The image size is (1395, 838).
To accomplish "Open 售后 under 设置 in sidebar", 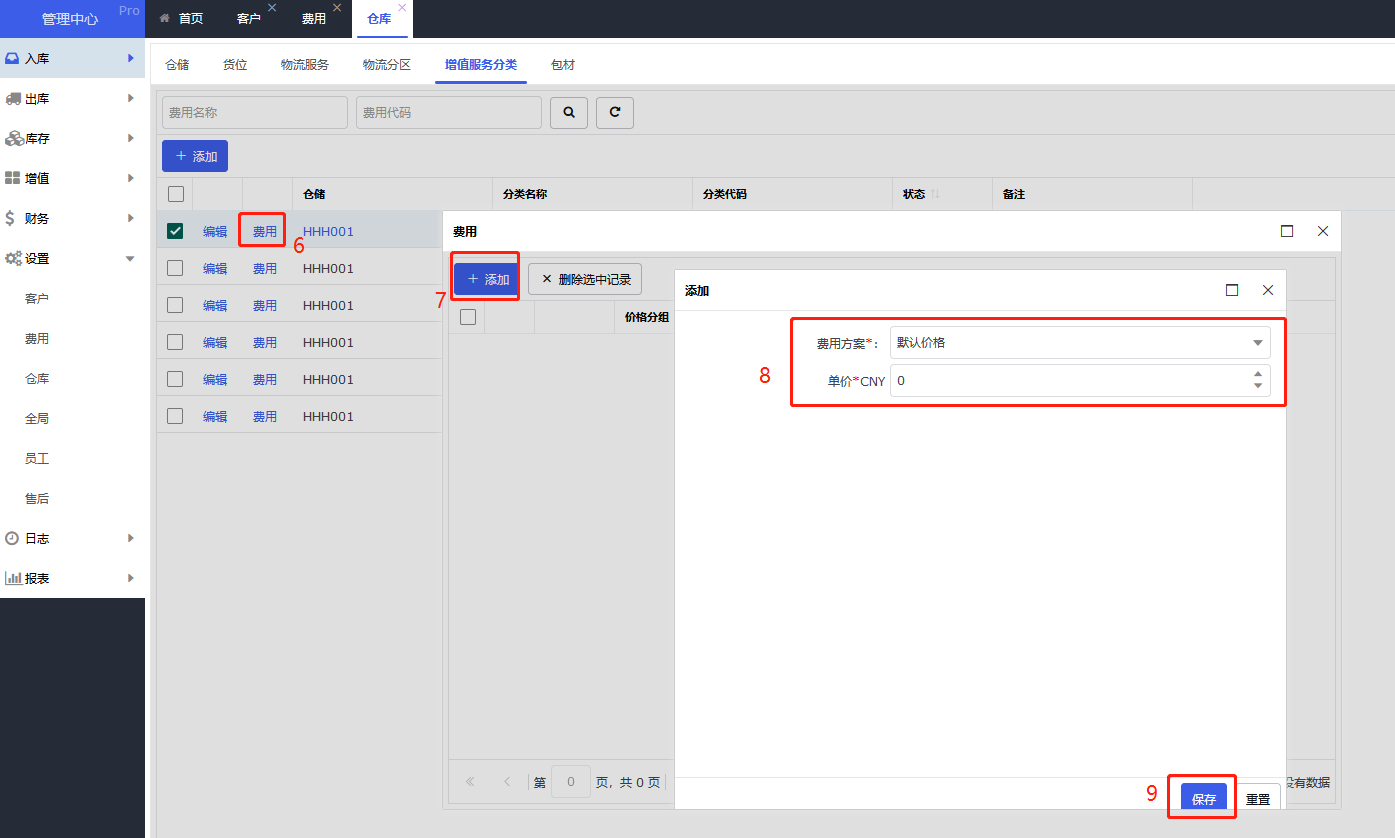I will click(x=37, y=498).
